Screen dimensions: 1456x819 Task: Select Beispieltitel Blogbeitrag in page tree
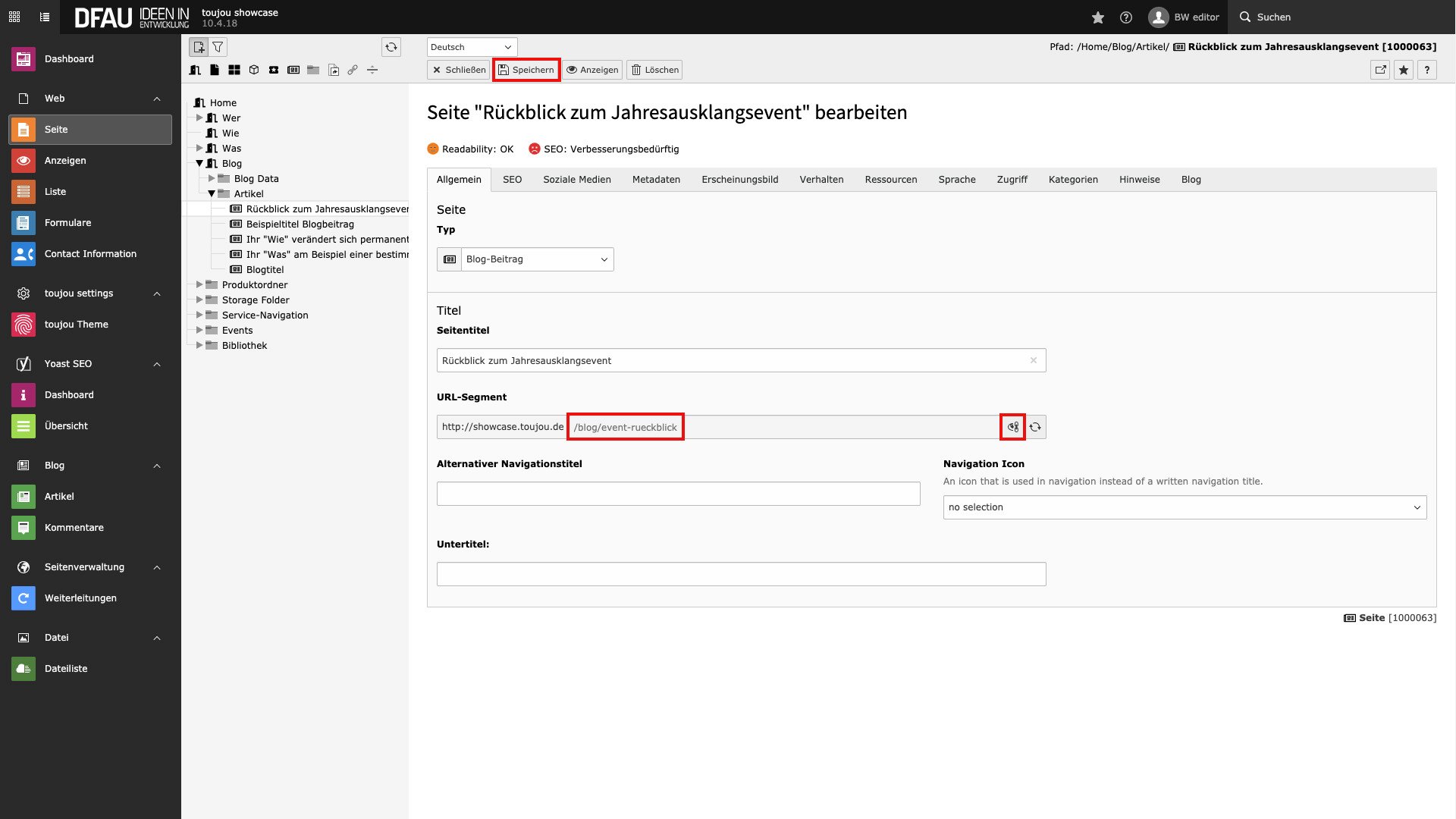(x=300, y=224)
